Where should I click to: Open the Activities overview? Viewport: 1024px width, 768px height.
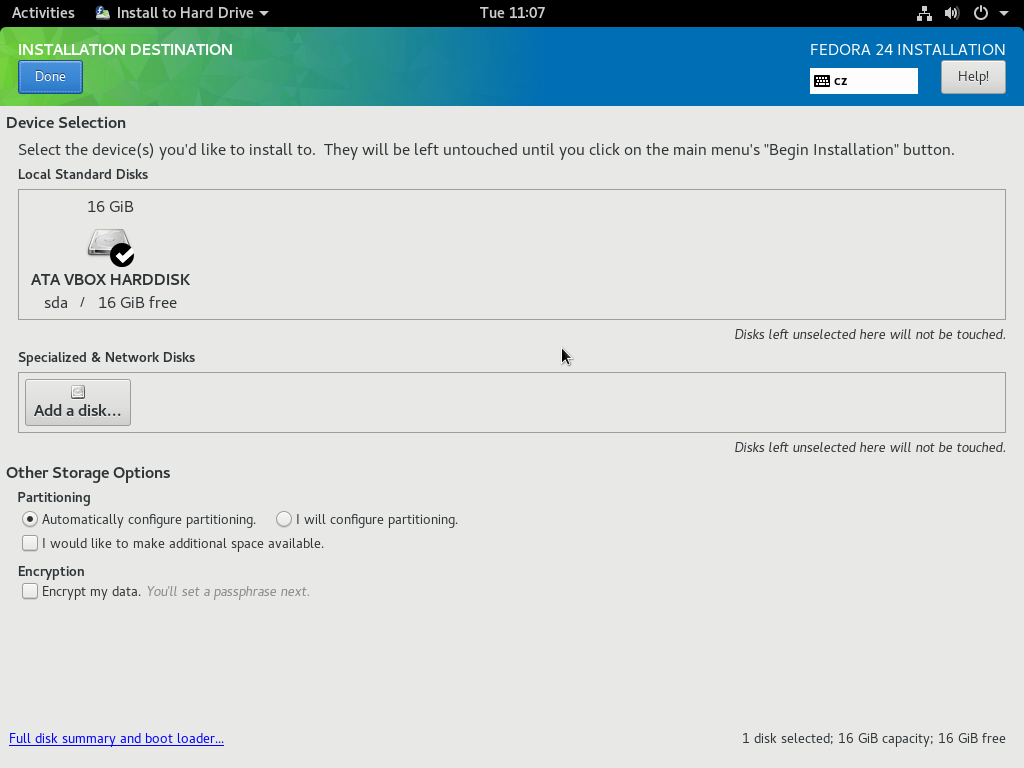click(x=43, y=13)
